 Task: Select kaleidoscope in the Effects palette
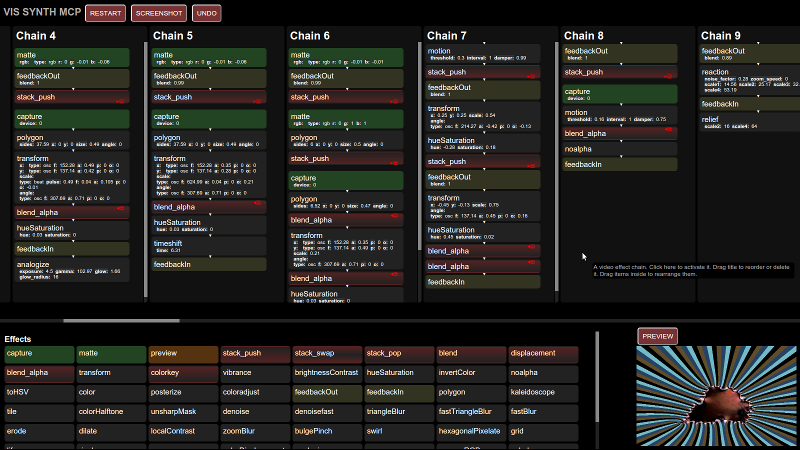544,392
